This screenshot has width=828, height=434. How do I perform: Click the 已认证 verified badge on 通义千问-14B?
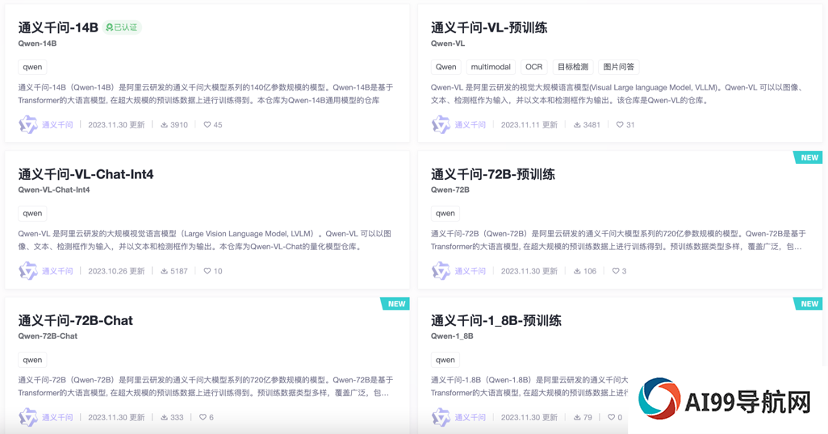122,27
